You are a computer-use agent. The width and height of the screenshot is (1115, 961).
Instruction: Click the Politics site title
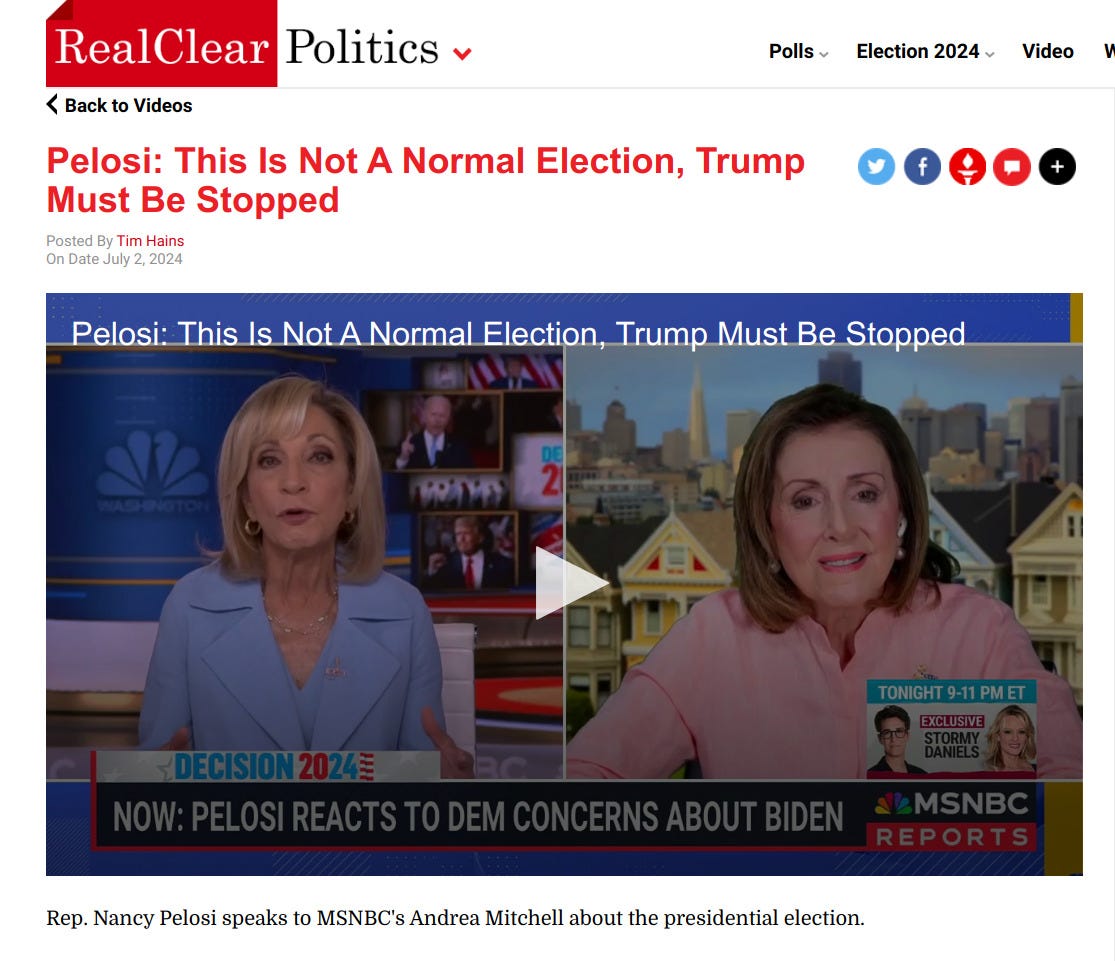click(362, 47)
